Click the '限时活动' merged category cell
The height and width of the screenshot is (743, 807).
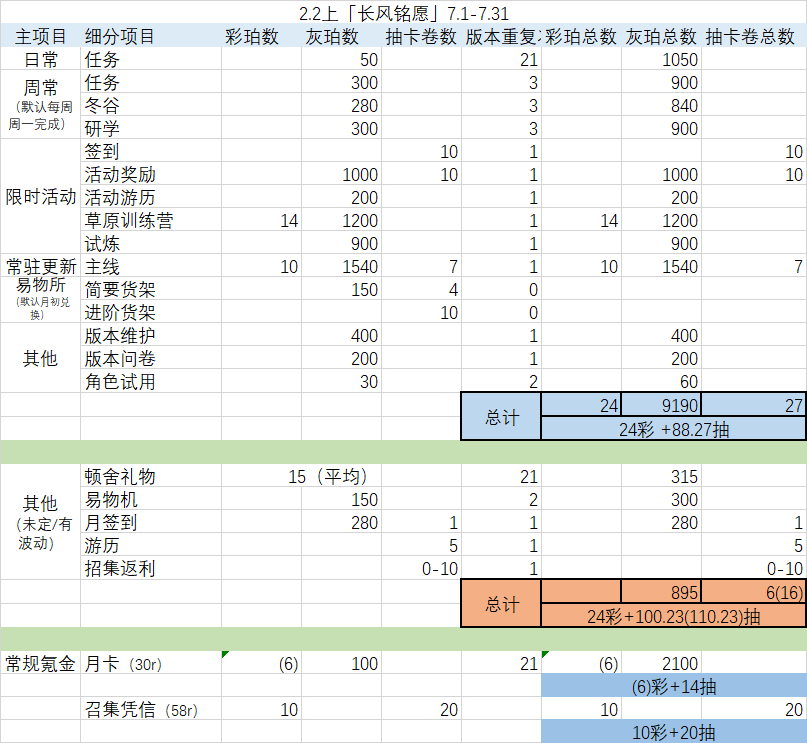coord(41,197)
